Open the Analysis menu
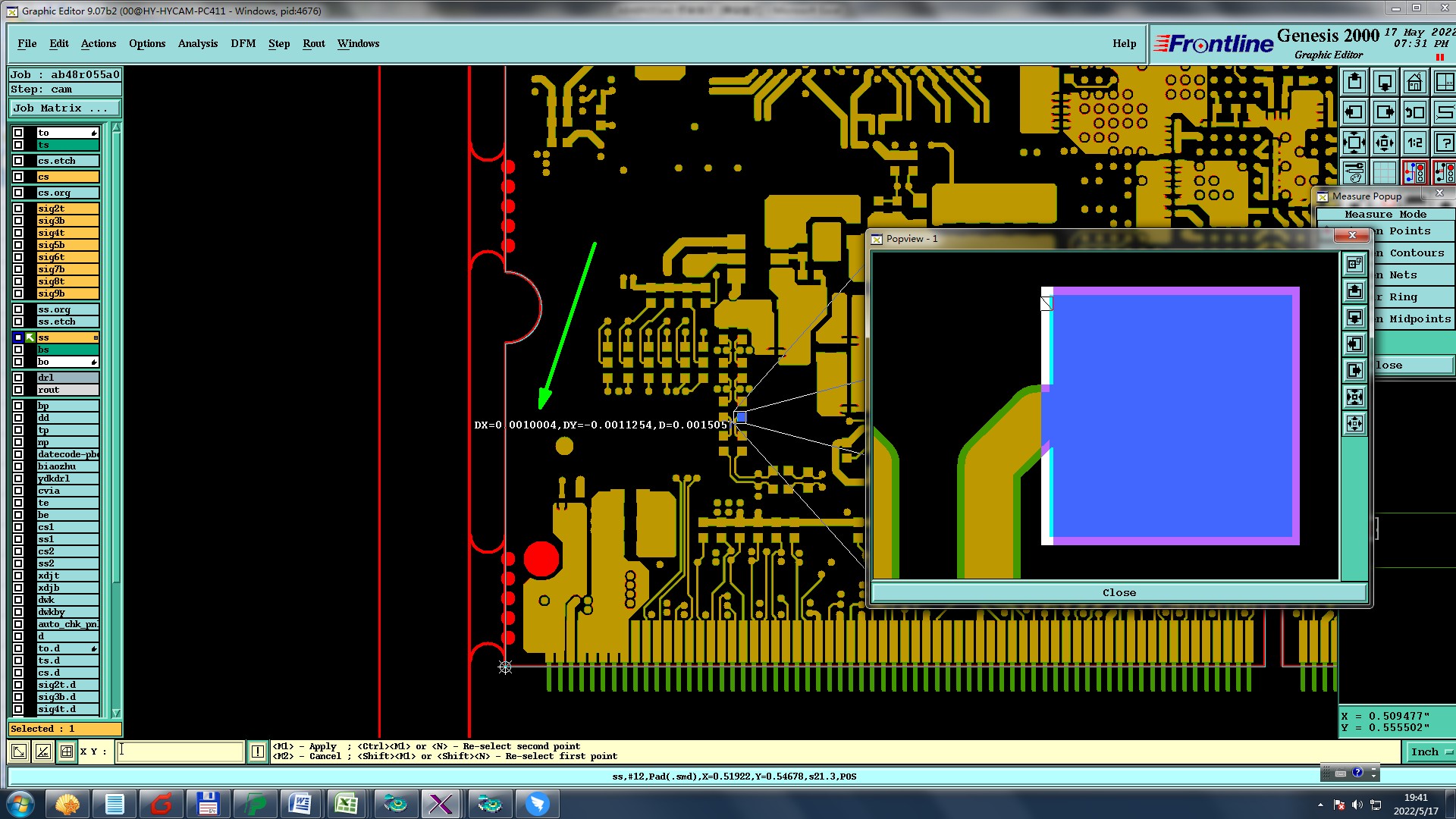The width and height of the screenshot is (1456, 819). (x=197, y=43)
